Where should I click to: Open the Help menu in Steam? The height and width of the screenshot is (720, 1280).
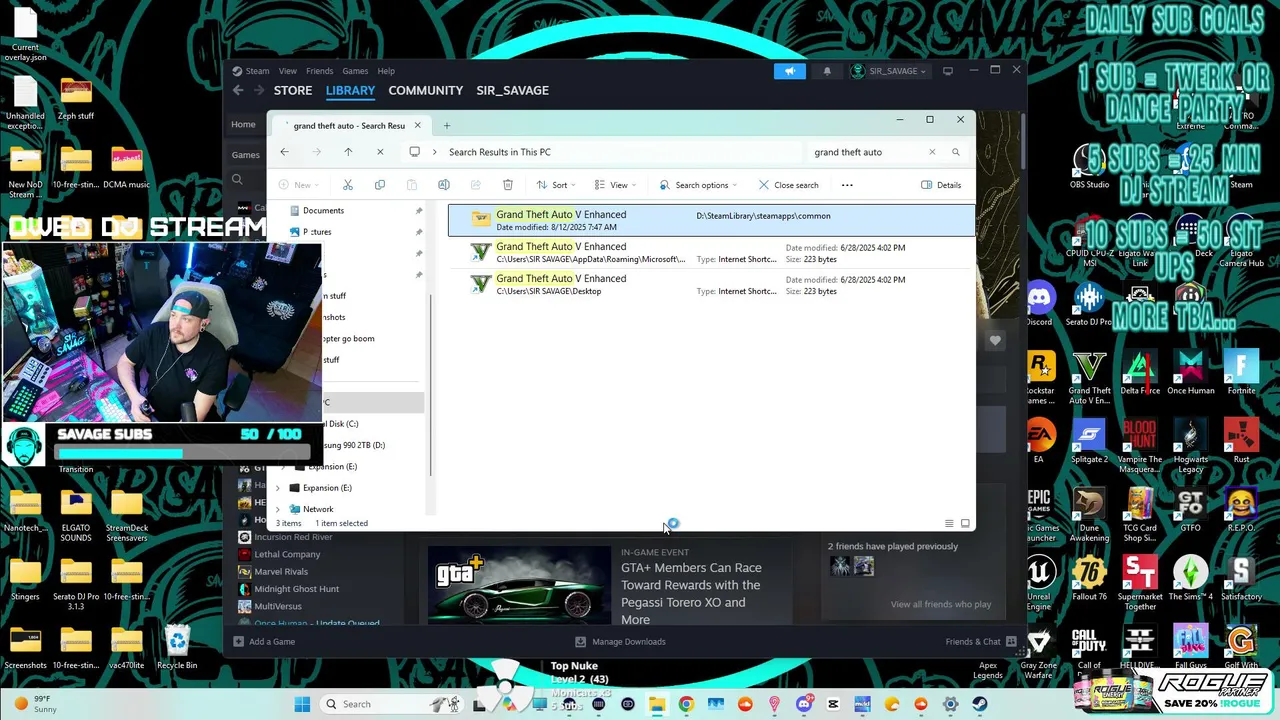[386, 71]
